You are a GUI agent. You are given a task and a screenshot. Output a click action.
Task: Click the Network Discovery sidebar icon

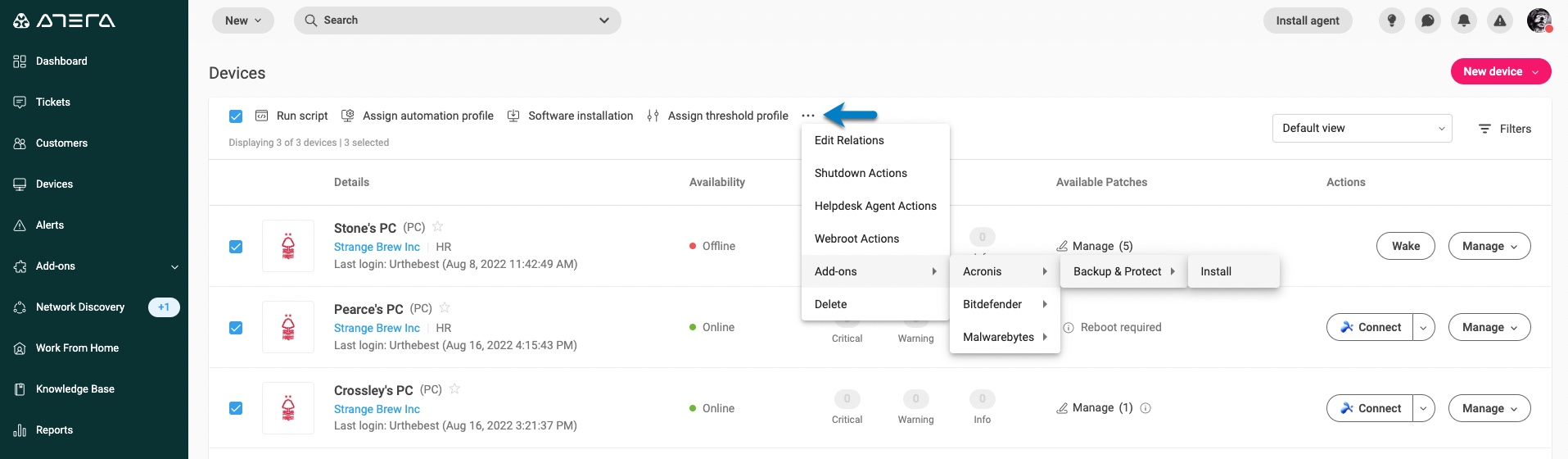point(20,307)
